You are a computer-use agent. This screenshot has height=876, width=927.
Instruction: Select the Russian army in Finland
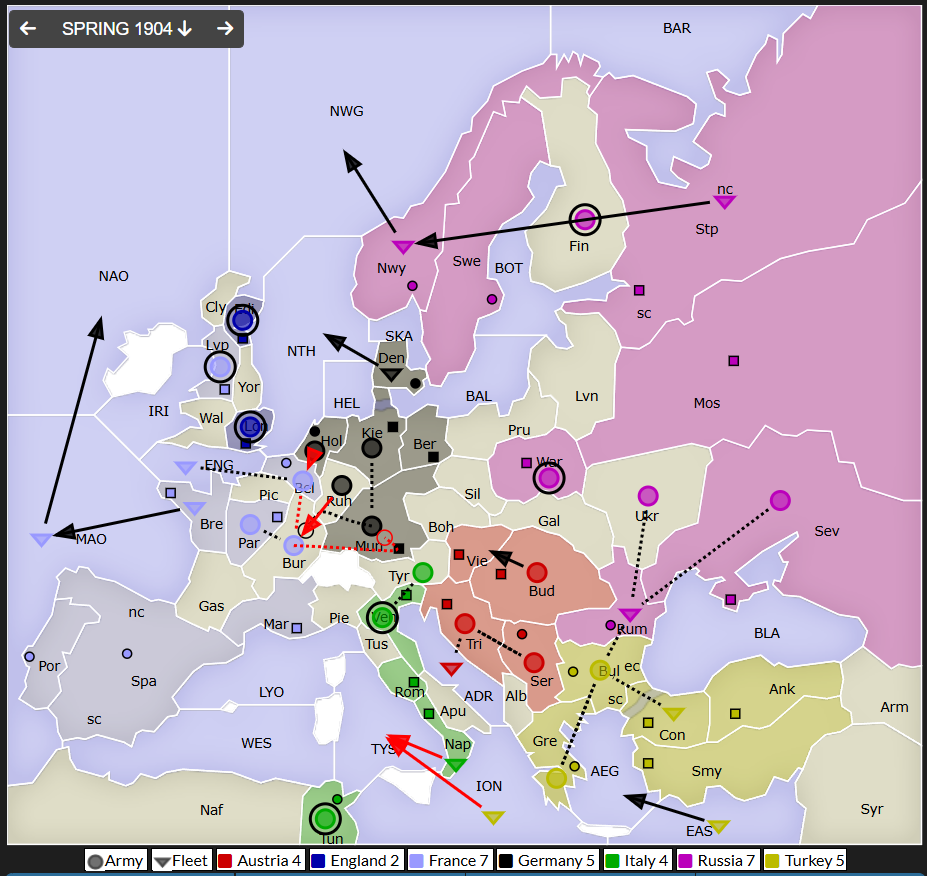click(x=585, y=220)
